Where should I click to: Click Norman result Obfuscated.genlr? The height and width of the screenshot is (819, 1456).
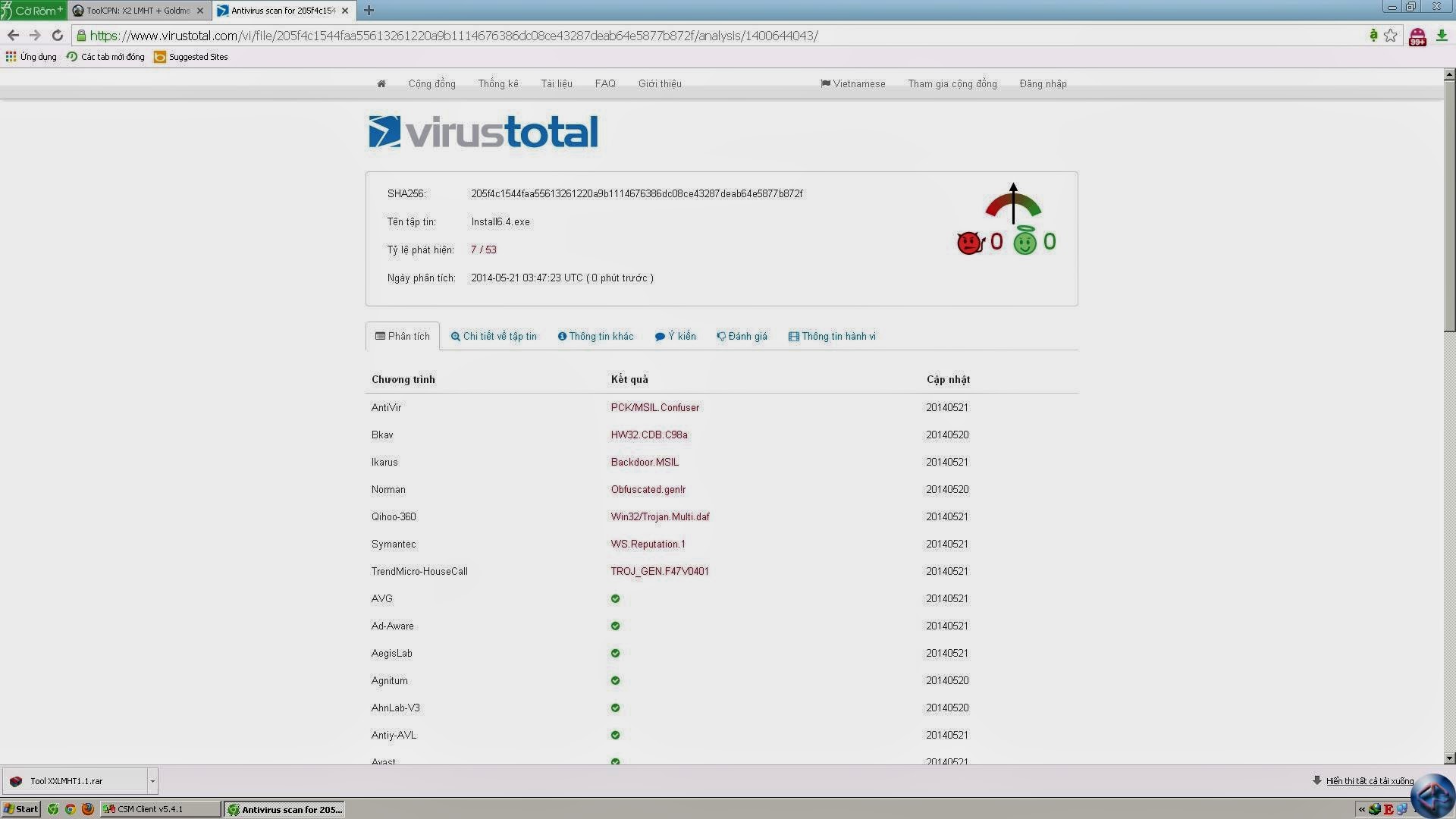(648, 490)
